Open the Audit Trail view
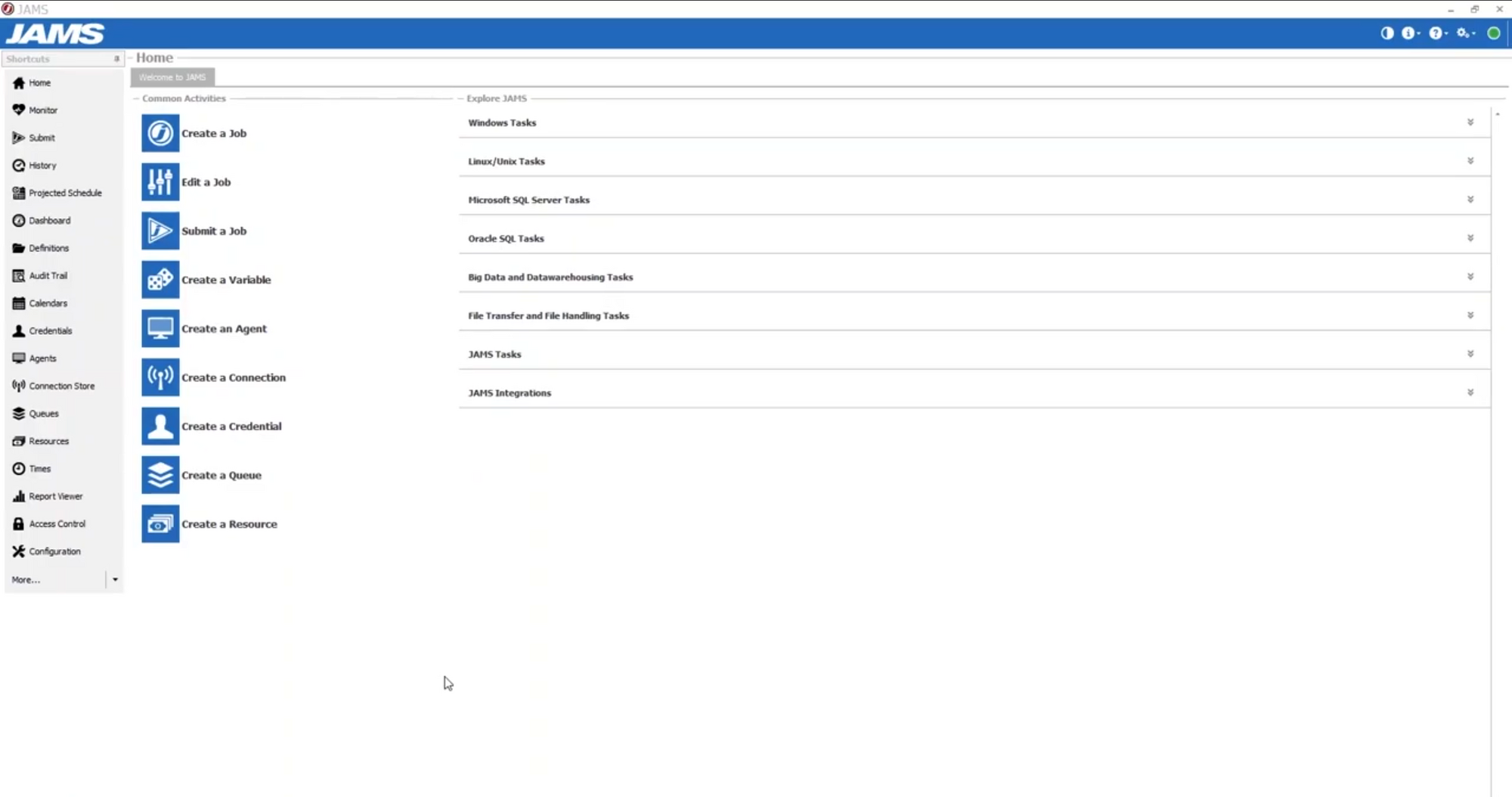 [47, 275]
